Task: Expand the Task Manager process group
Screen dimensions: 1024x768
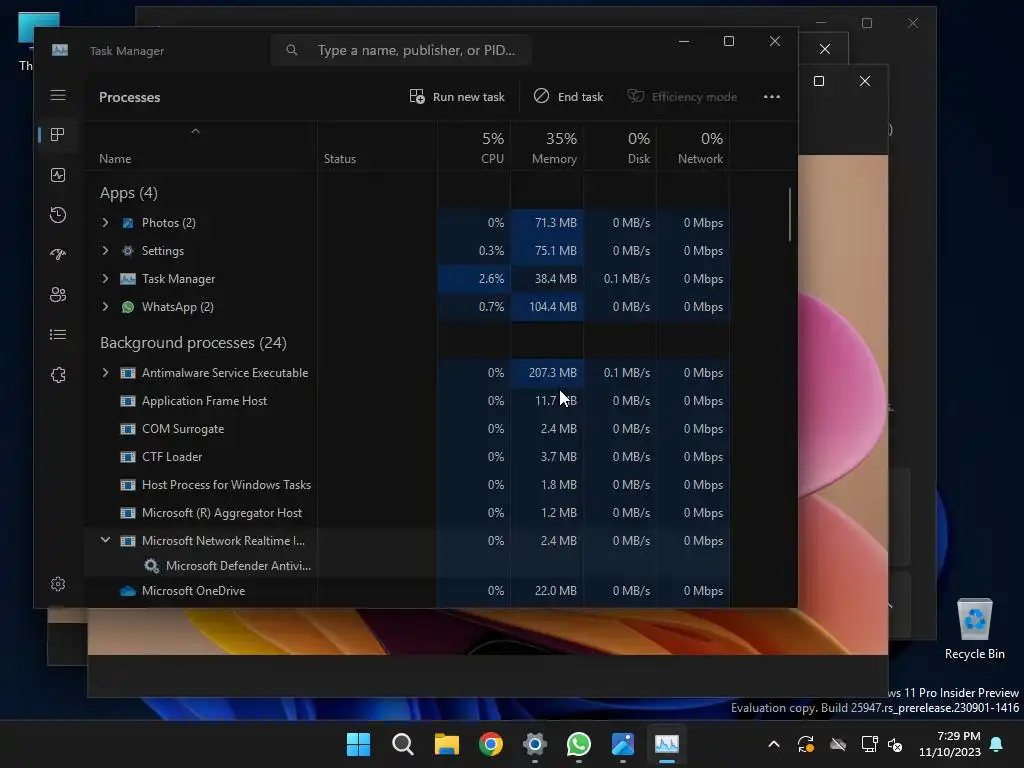Action: click(x=105, y=279)
